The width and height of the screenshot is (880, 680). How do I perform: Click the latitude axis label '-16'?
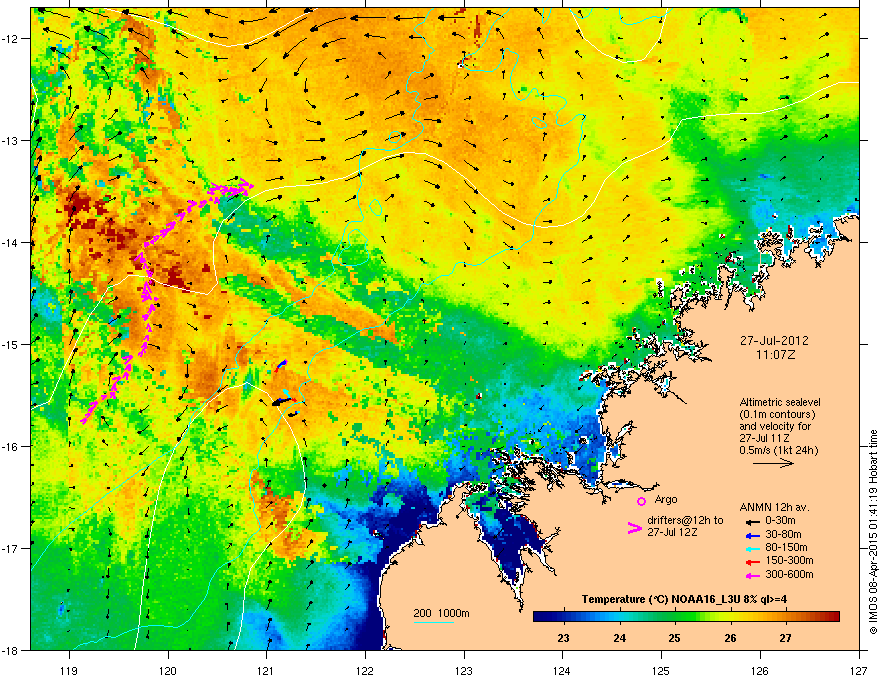pos(11,447)
